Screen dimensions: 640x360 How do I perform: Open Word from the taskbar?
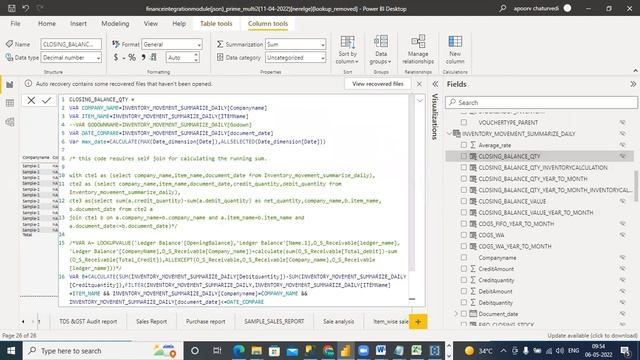(381, 351)
